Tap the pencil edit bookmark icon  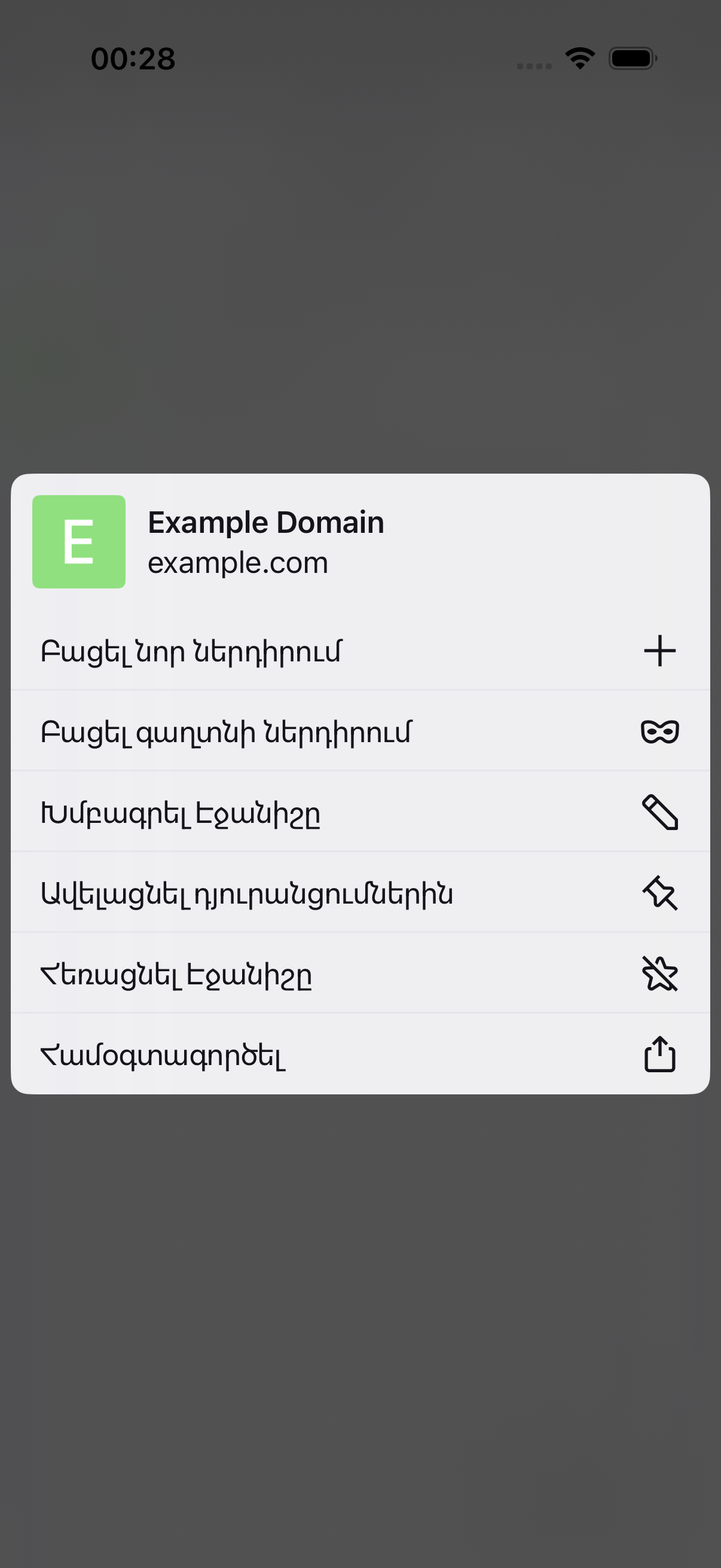click(x=659, y=812)
